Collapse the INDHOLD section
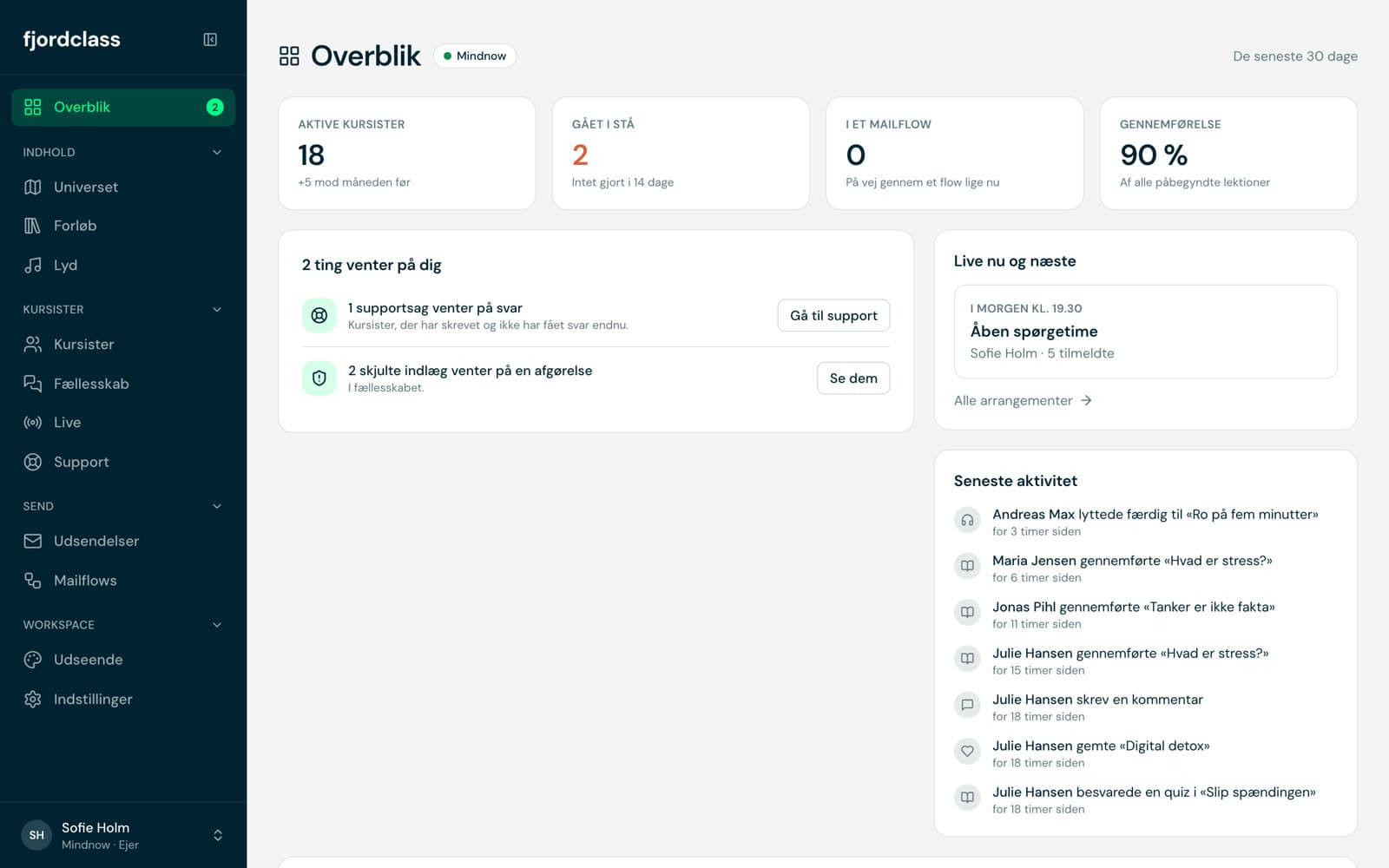 (217, 152)
